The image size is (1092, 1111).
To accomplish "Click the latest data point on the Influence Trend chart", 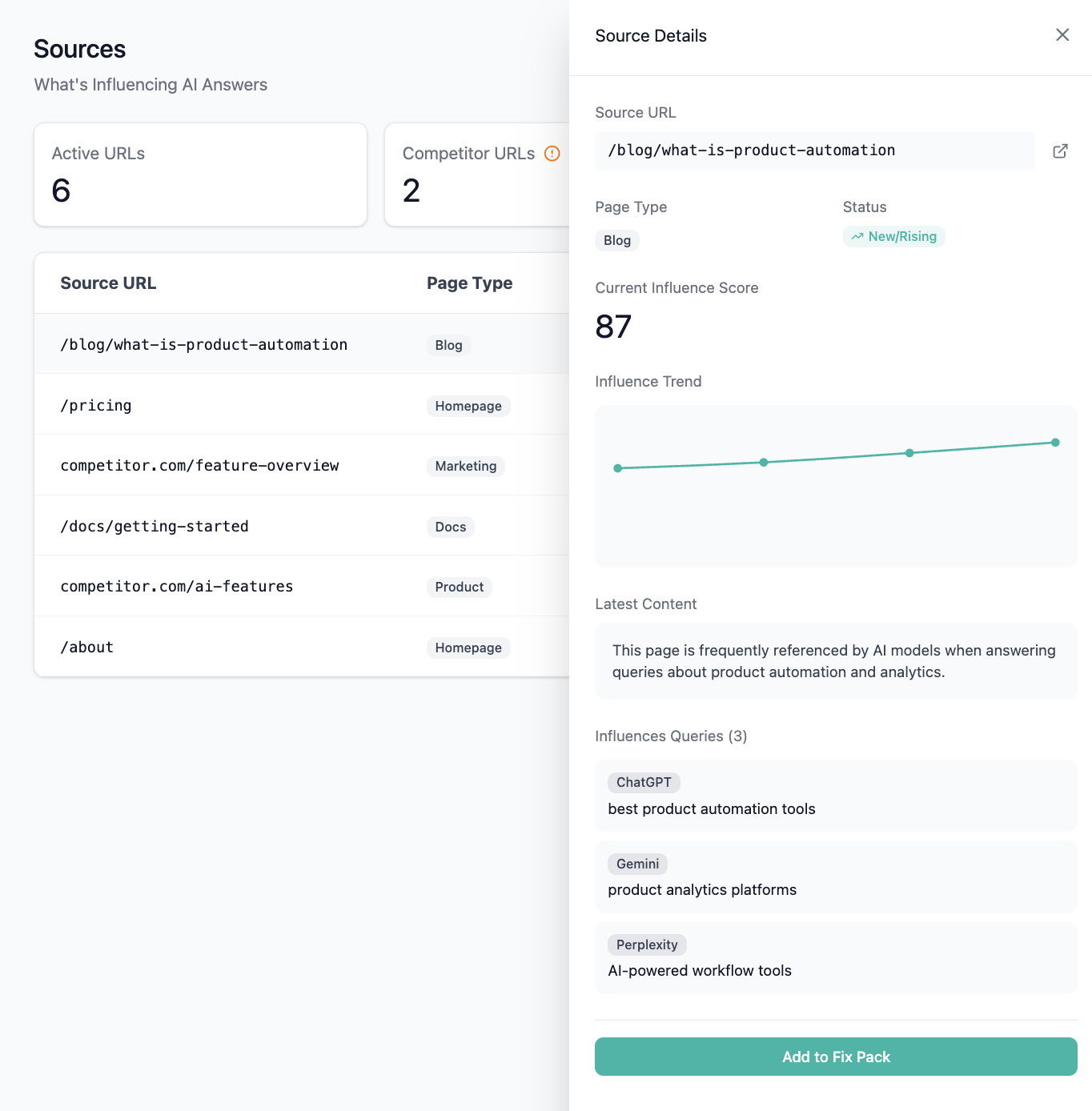I will (1055, 442).
